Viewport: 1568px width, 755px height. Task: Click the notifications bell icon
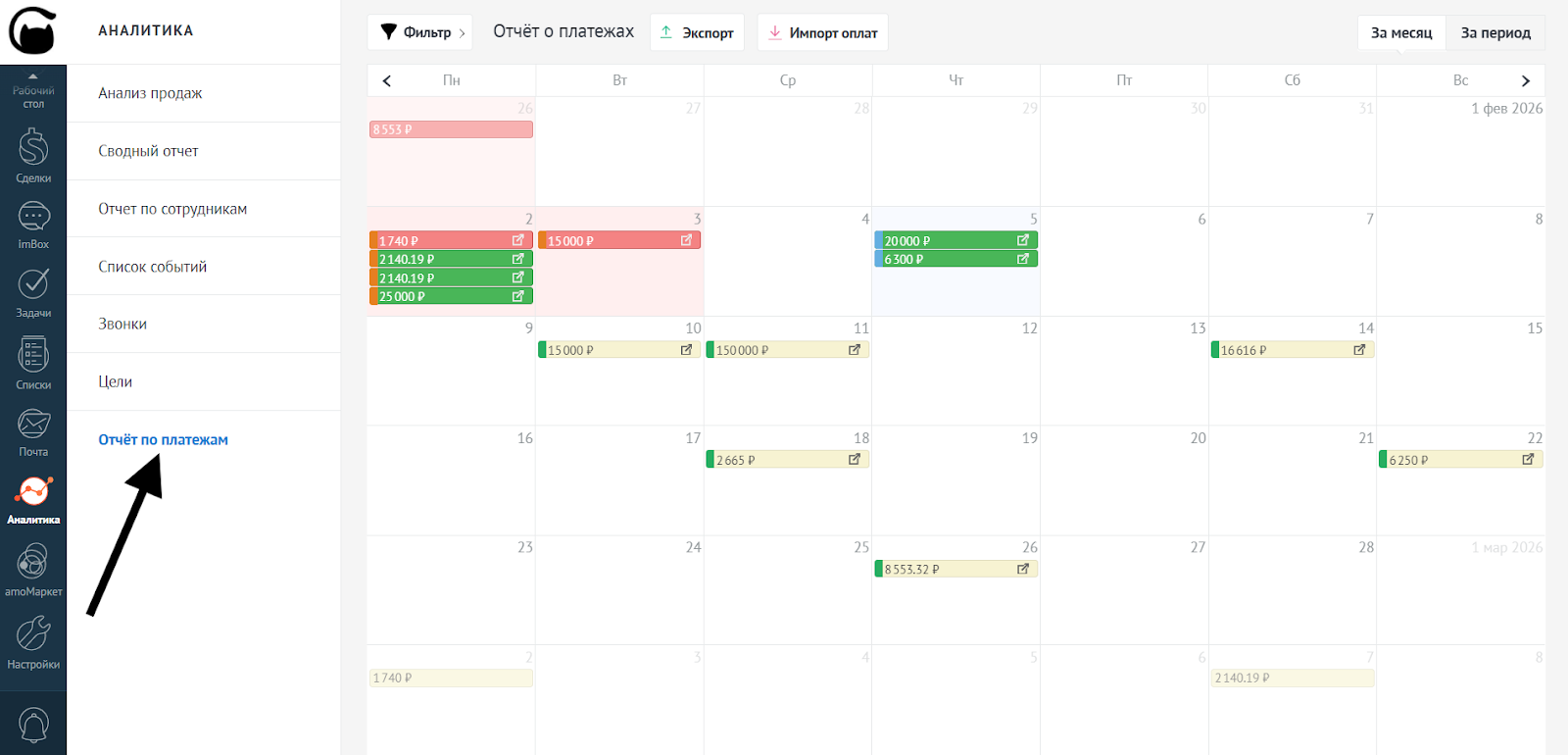point(33,726)
